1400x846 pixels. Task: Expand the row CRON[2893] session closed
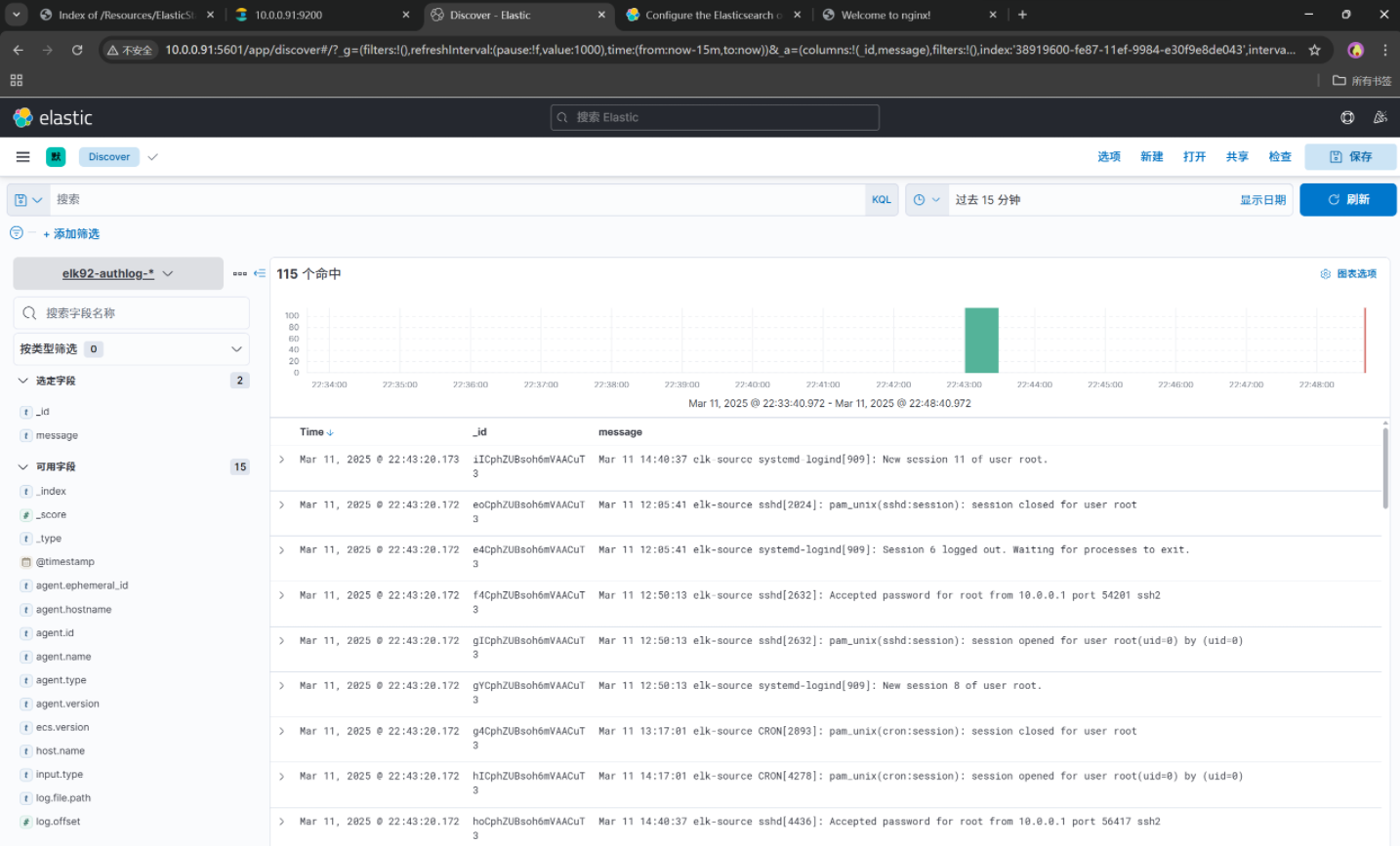click(282, 731)
